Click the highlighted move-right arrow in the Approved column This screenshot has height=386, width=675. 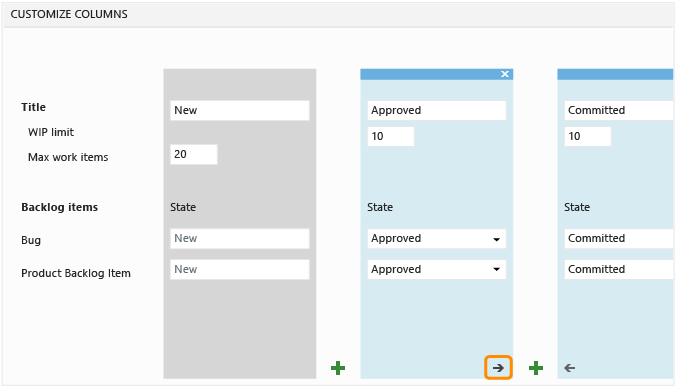(498, 367)
